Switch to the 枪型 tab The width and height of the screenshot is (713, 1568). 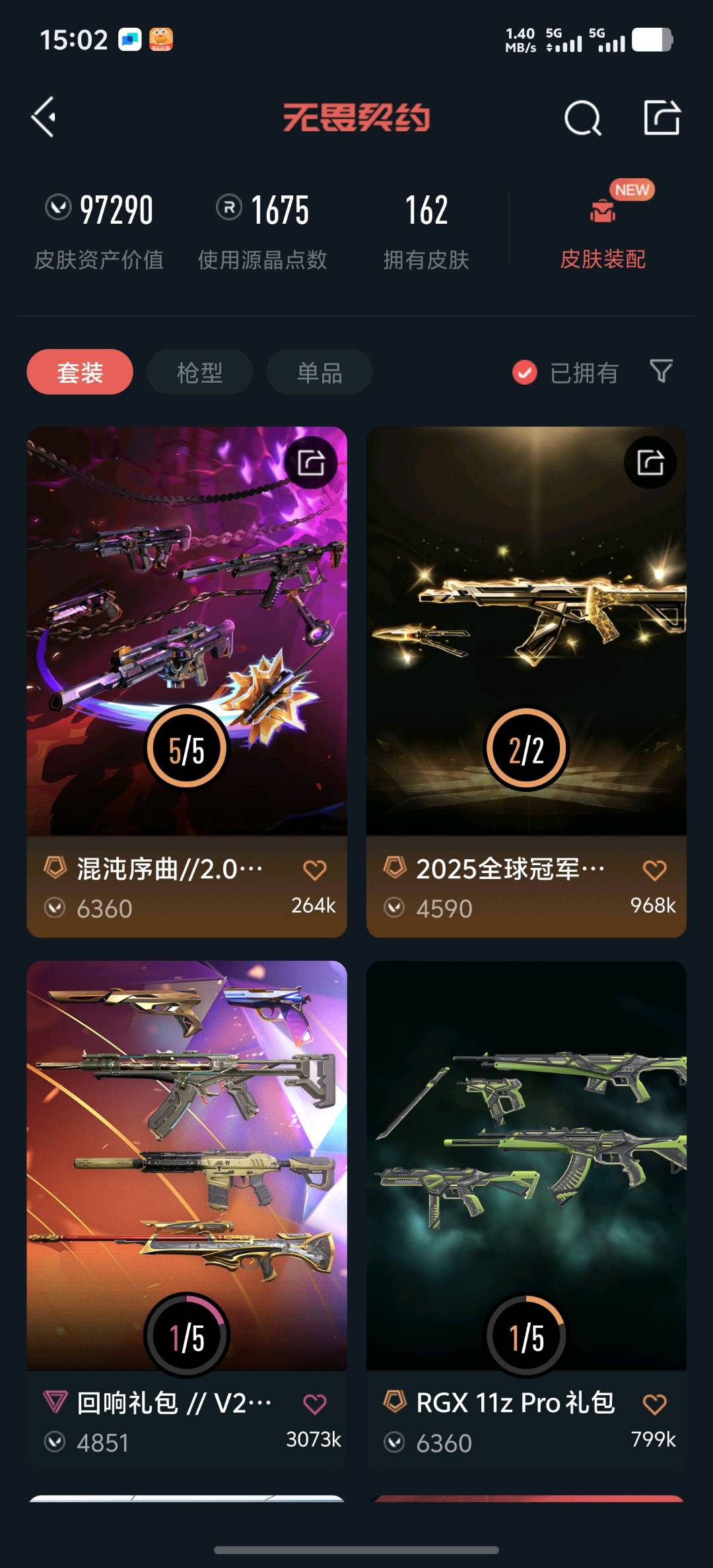199,372
